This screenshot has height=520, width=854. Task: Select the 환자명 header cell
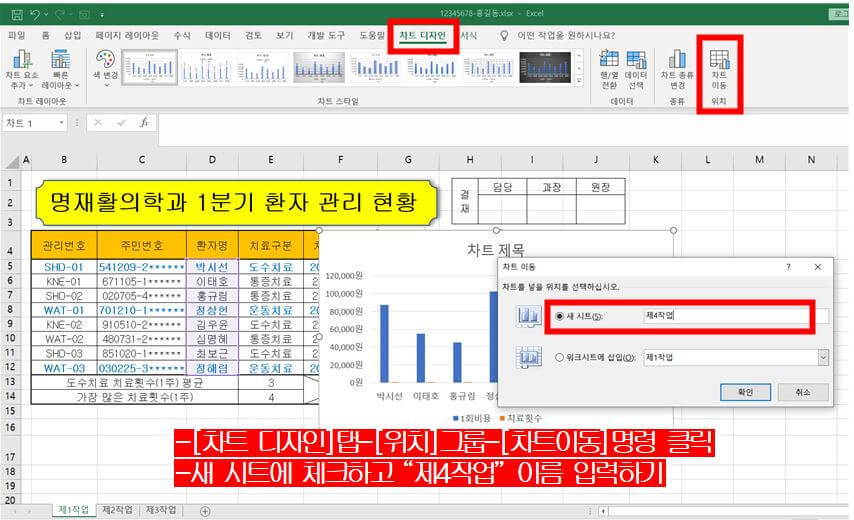(212, 246)
